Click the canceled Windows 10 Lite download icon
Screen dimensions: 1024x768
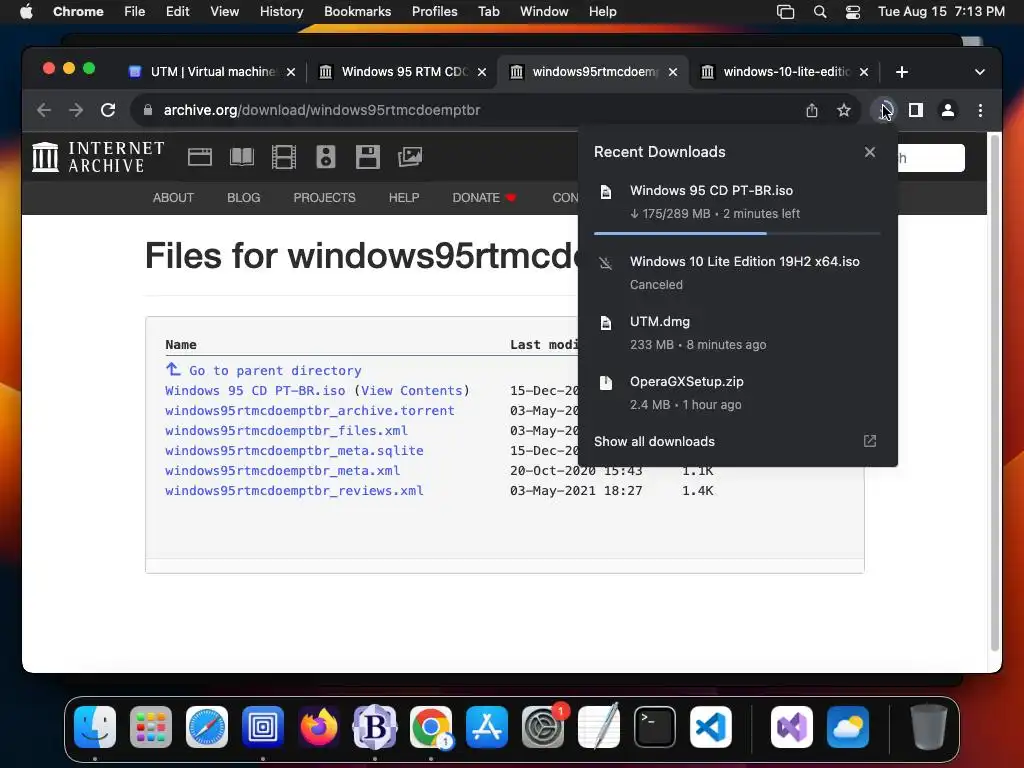(606, 263)
